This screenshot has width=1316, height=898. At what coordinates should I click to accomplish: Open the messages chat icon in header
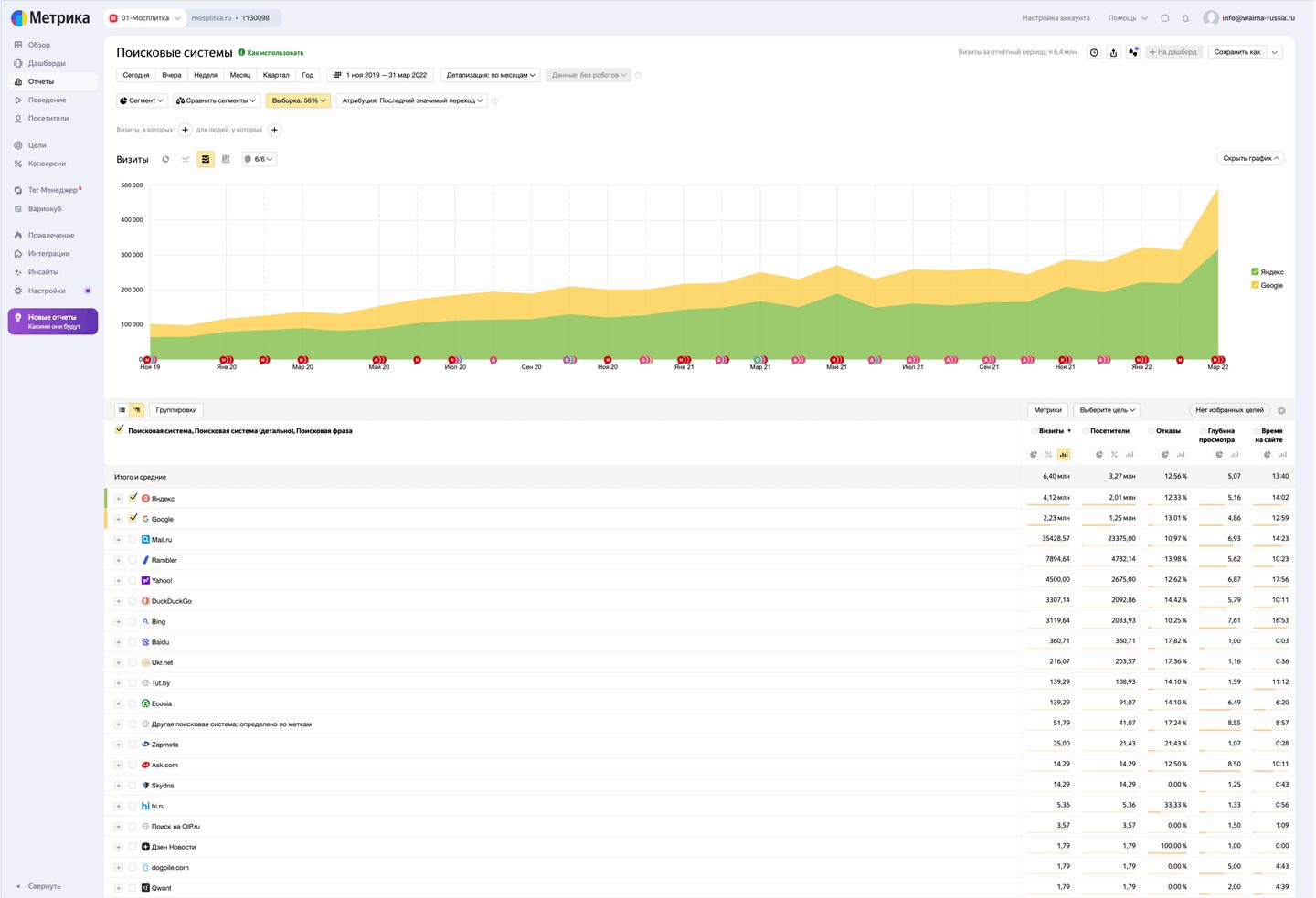[1165, 18]
